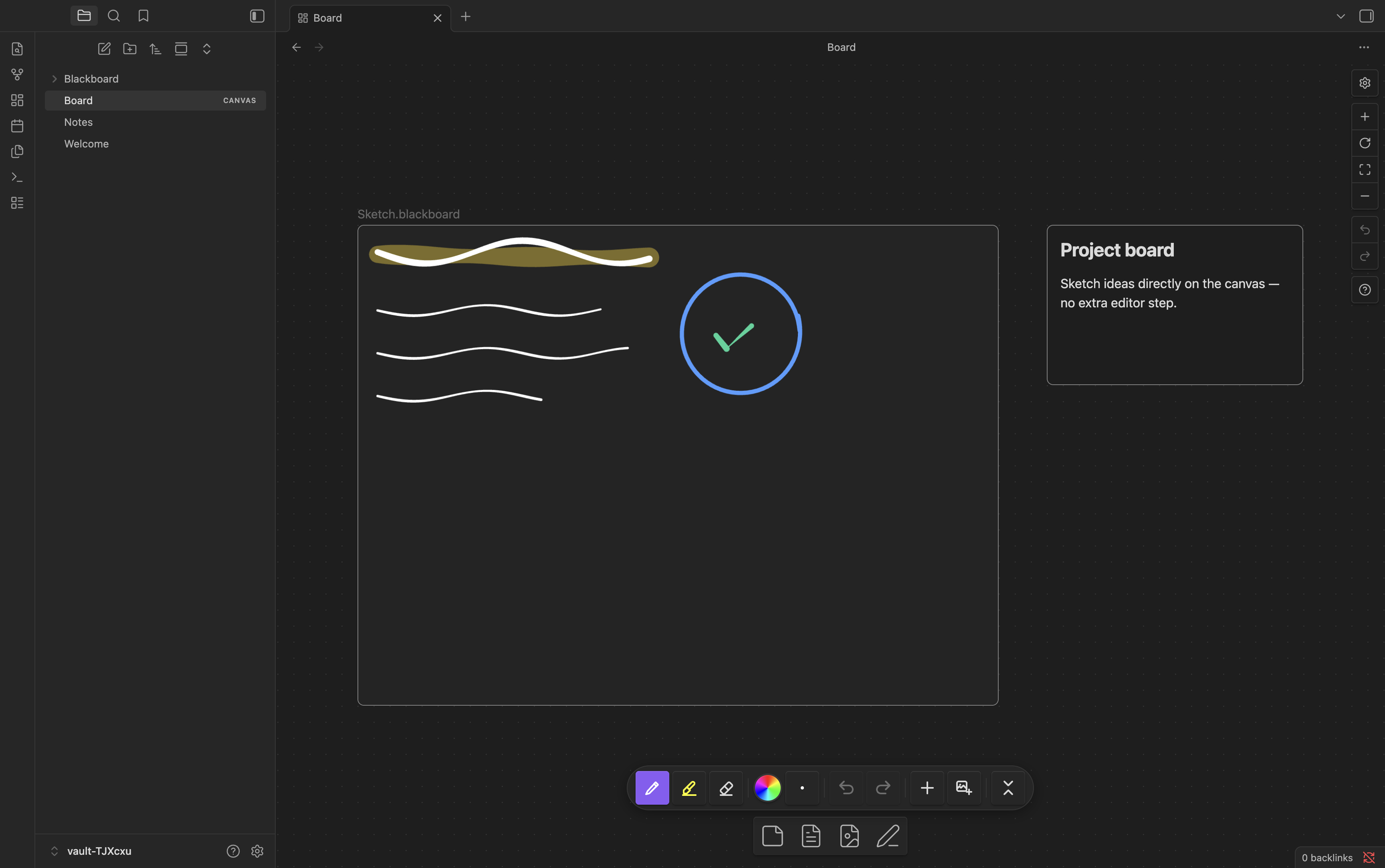
Task: Click the add image icon in drawing toolbar
Action: pos(964,787)
